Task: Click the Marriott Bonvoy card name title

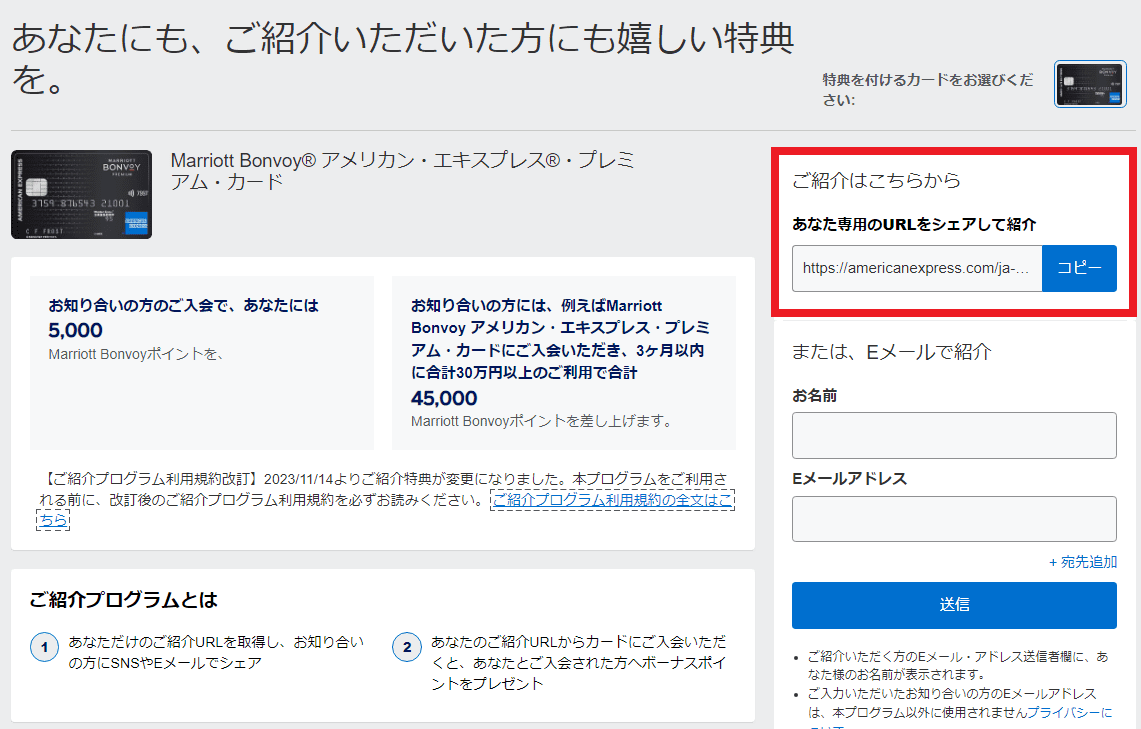Action: tap(402, 170)
